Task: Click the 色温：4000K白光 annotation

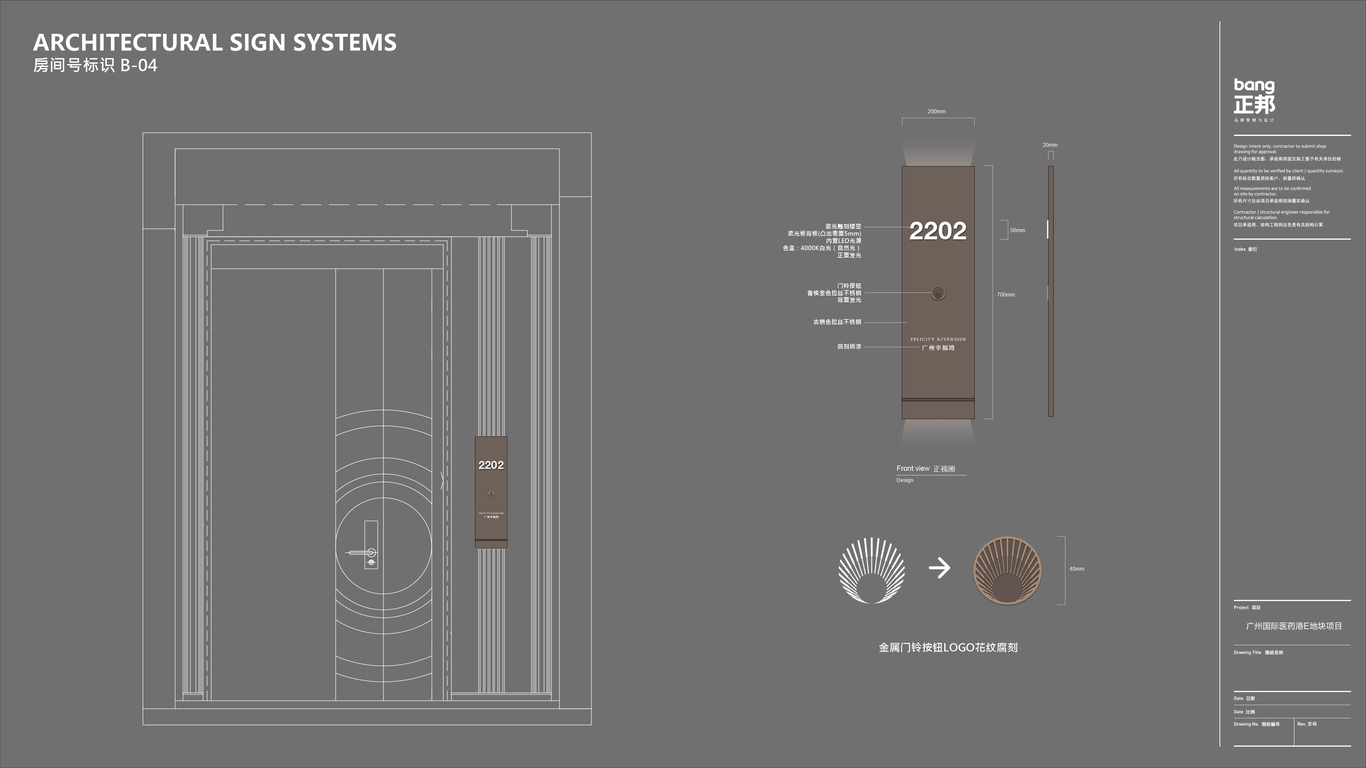Action: coord(822,248)
